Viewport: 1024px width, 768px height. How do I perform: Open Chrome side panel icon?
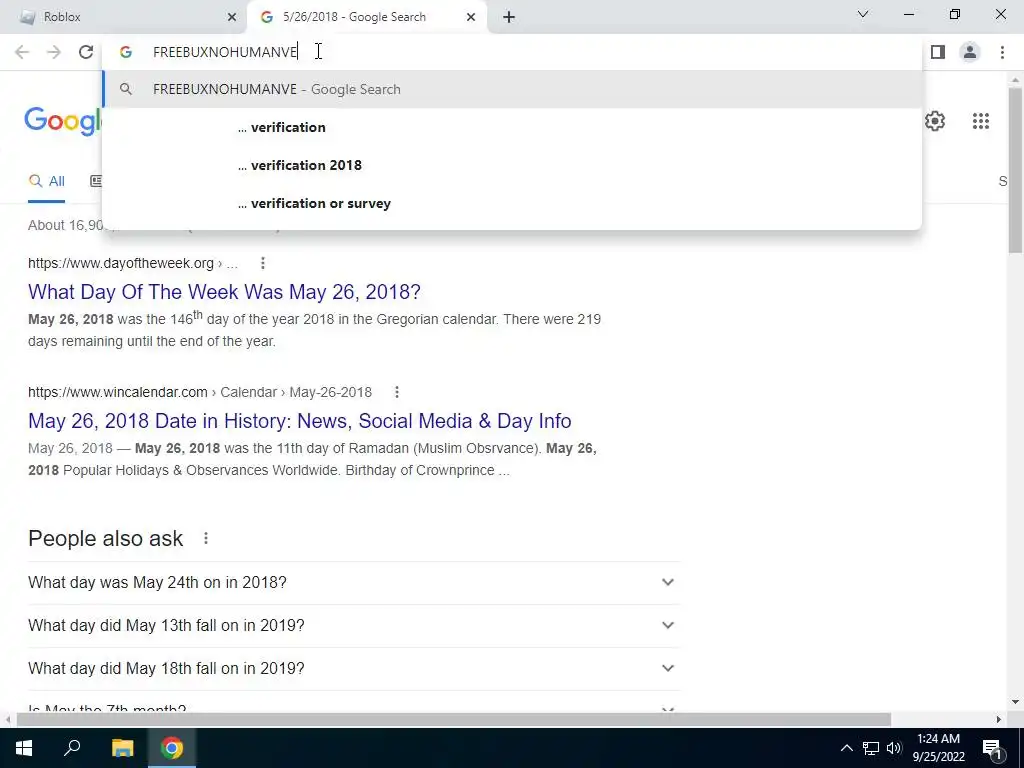(938, 52)
